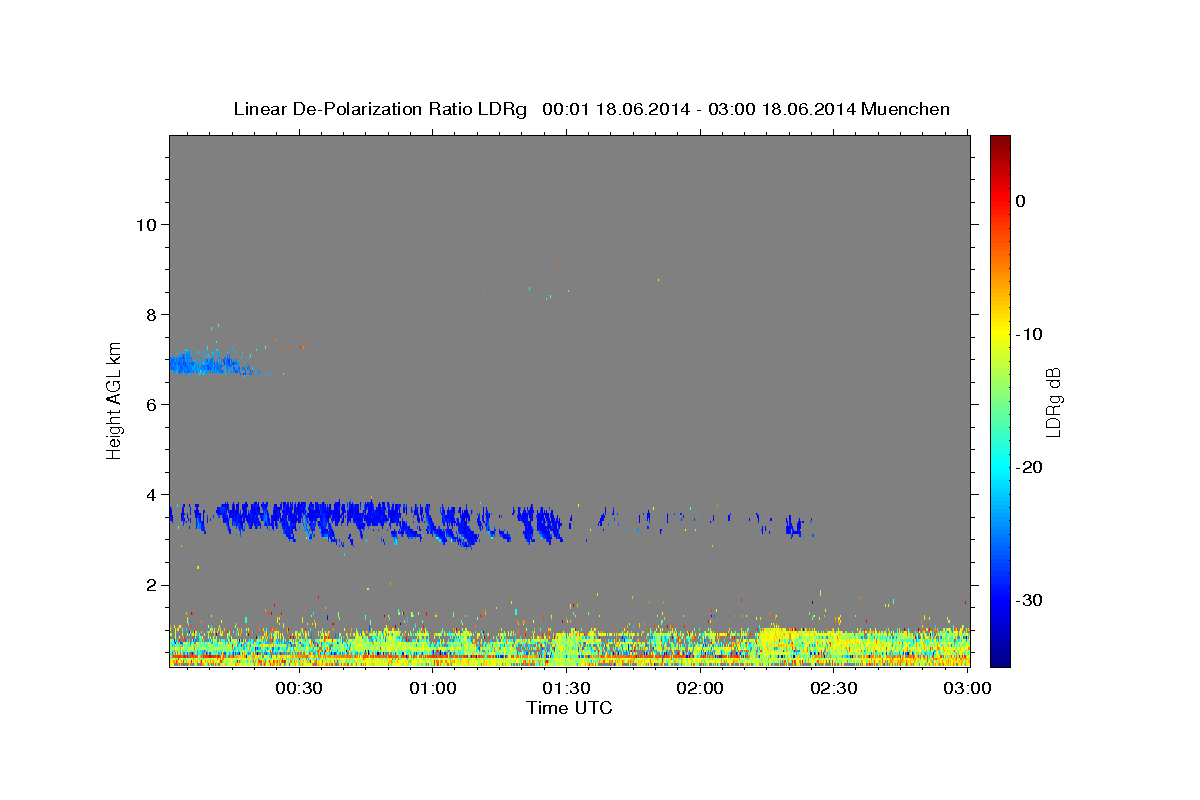Click the 01:30 time tick label

coord(566,688)
